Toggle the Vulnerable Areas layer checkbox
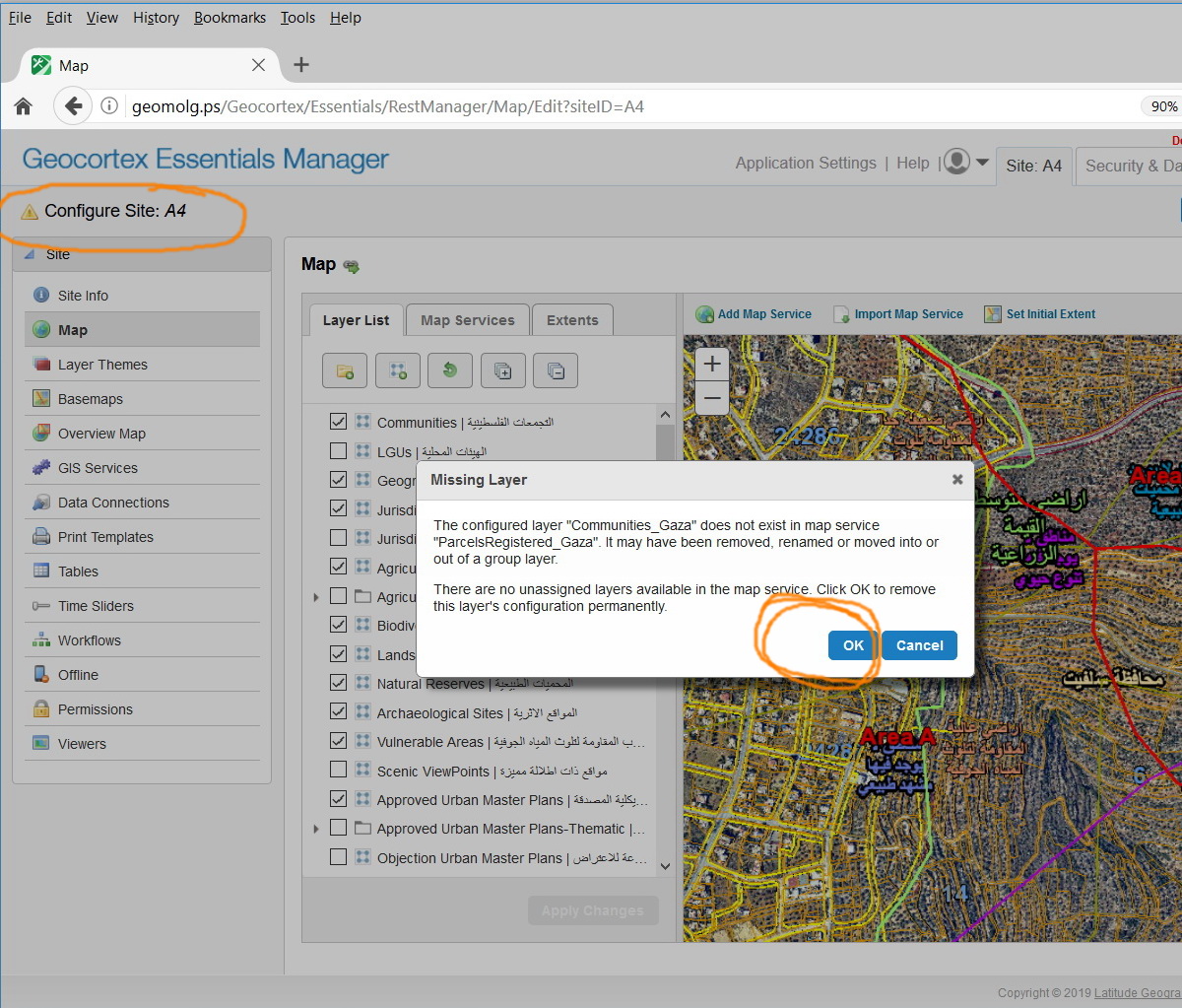Screen dimensions: 1182x1008 point(338,741)
